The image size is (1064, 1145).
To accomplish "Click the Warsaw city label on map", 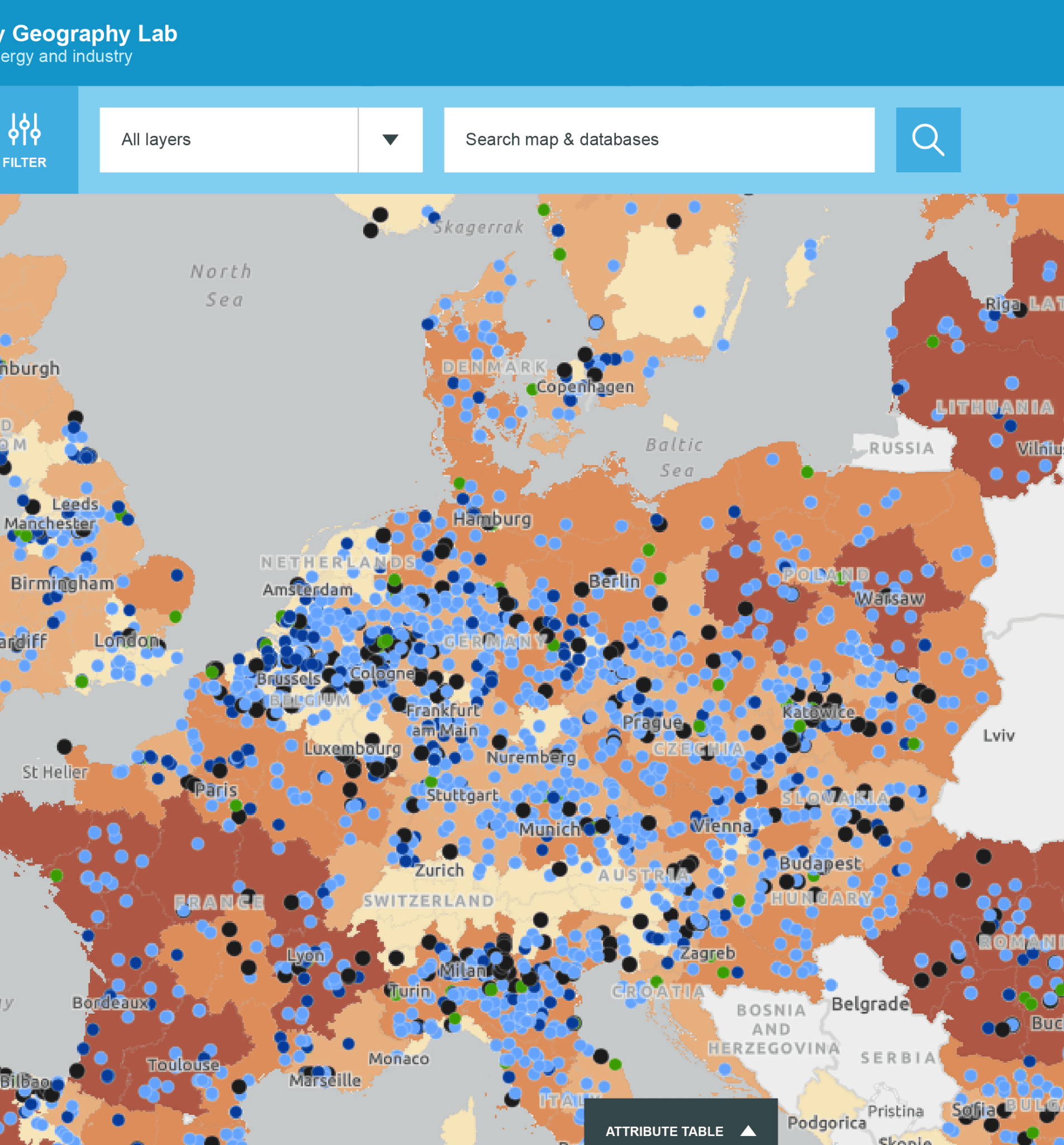I will tap(890, 599).
